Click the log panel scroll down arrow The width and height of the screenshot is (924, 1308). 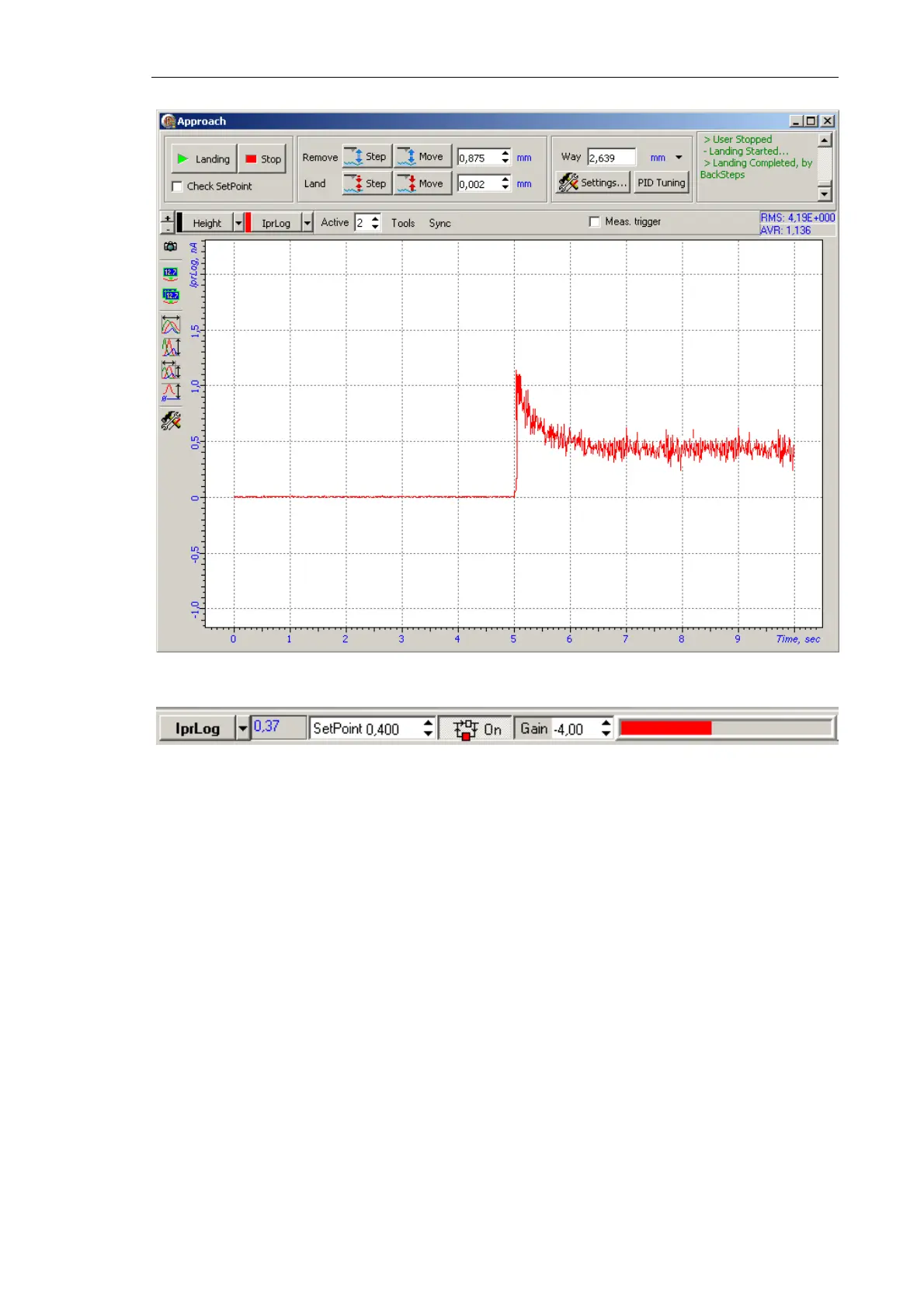tap(825, 193)
